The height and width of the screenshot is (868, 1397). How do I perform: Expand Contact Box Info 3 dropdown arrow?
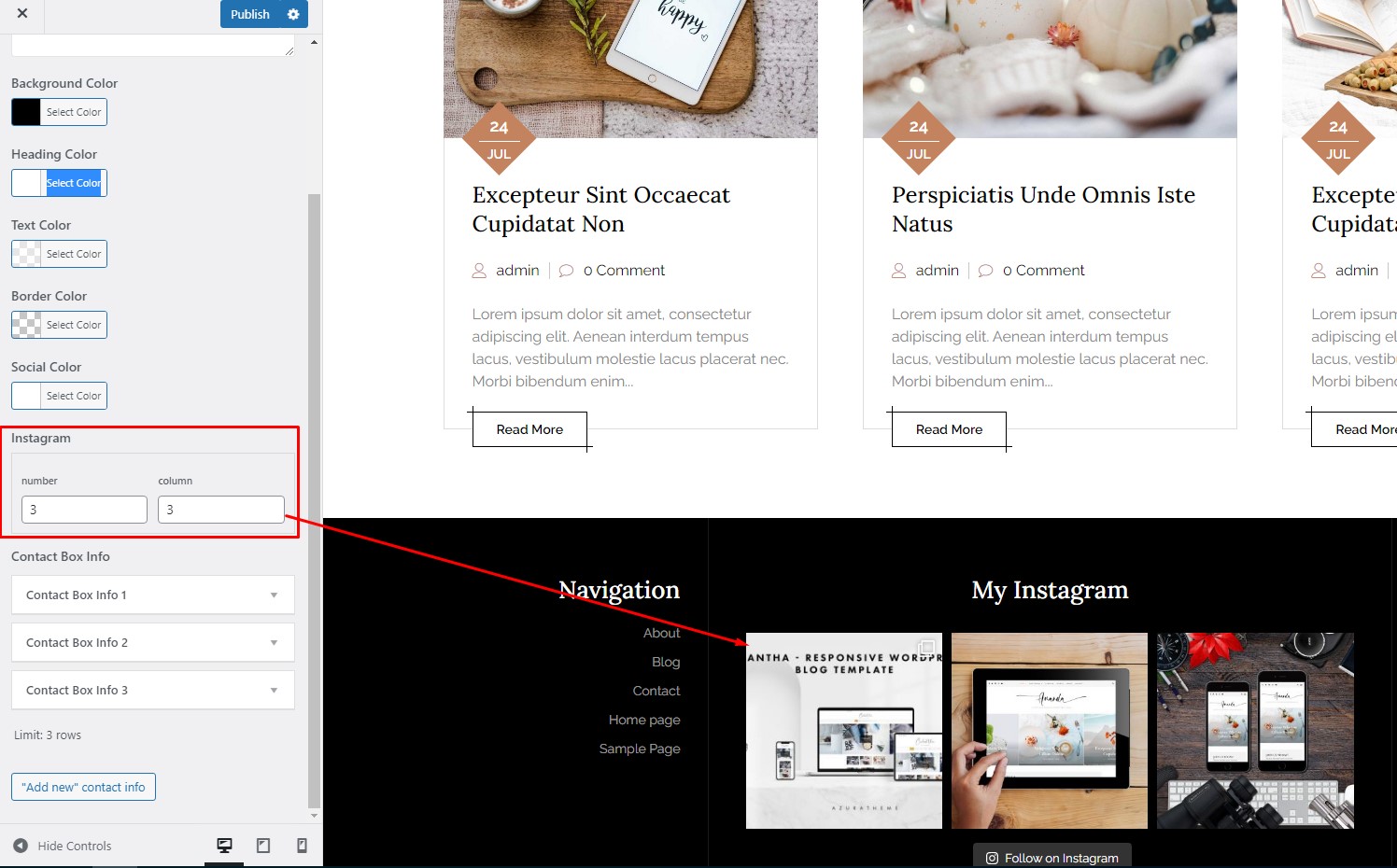click(x=274, y=690)
